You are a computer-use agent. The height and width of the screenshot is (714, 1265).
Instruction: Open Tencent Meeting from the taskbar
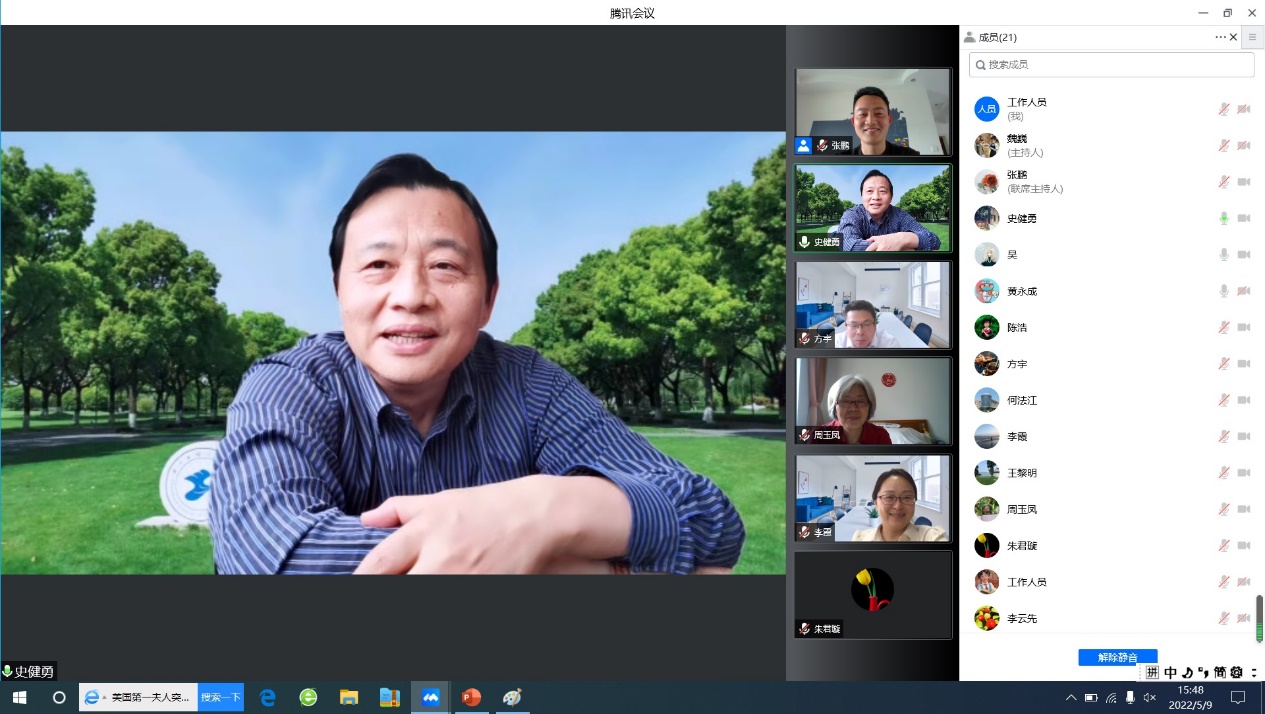click(x=431, y=697)
